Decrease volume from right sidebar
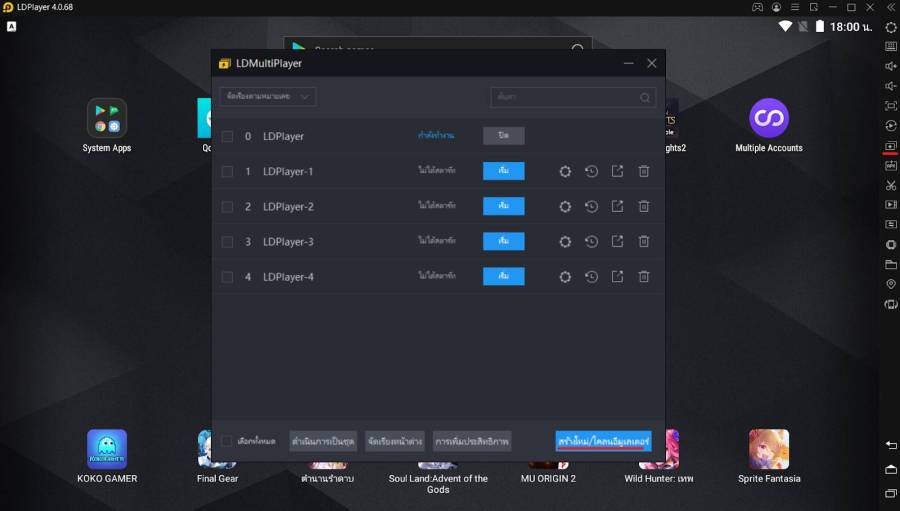Image resolution: width=900 pixels, height=511 pixels. click(x=891, y=86)
